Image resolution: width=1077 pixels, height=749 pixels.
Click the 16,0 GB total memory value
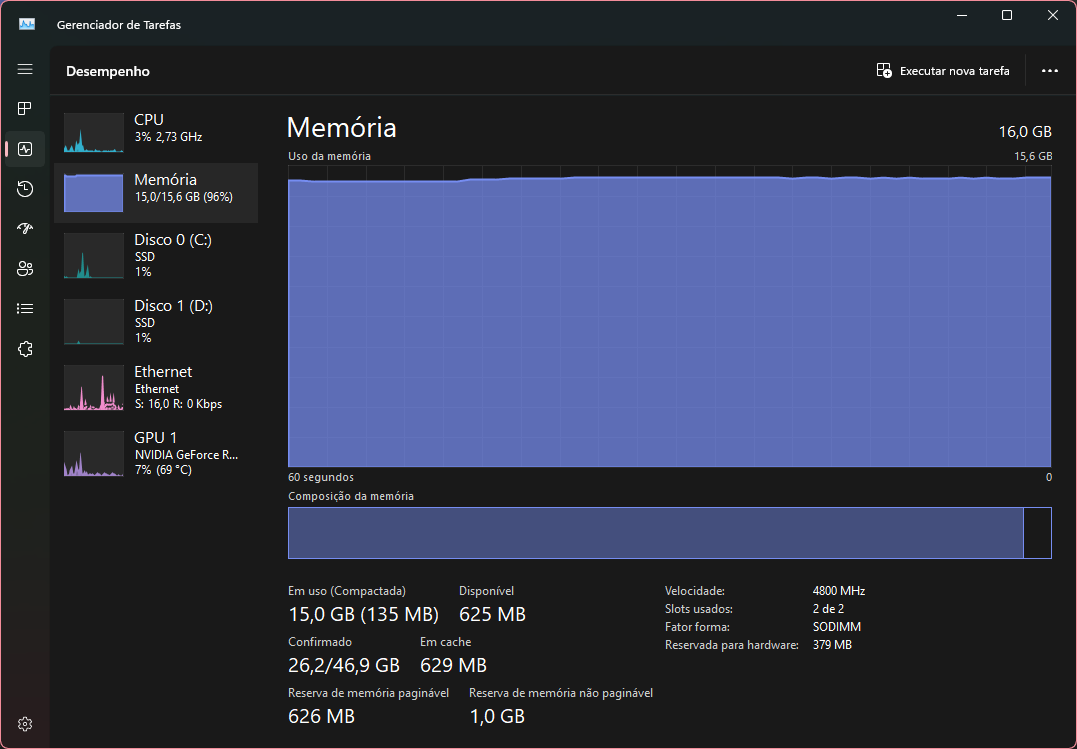[x=1025, y=132]
